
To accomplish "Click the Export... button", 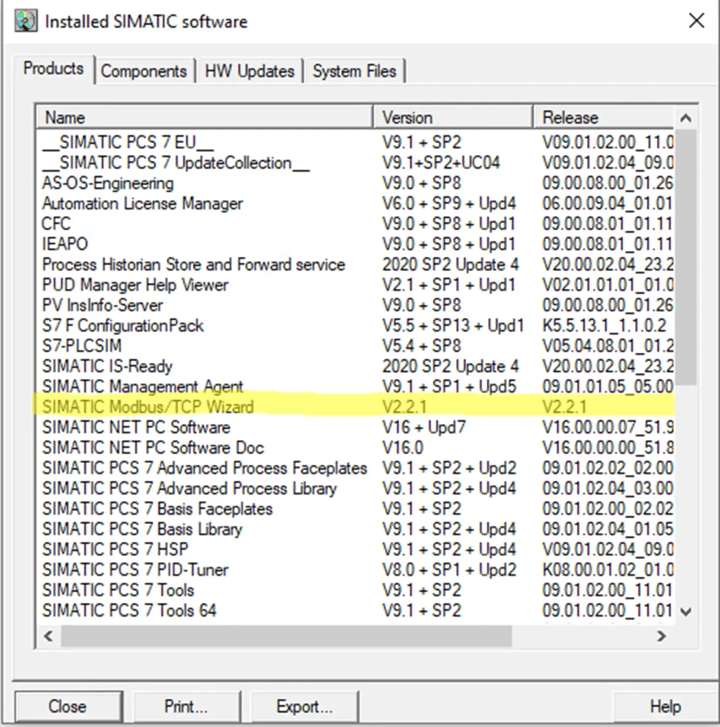I will (304, 707).
